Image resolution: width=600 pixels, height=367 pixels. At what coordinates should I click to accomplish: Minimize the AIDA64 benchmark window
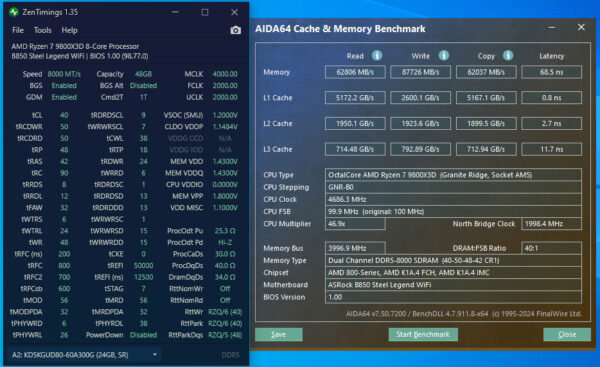(x=551, y=28)
